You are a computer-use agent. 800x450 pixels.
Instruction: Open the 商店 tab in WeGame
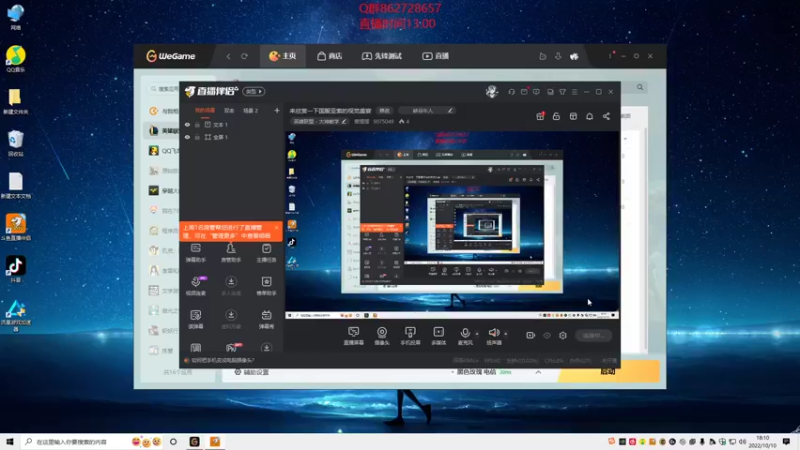pyautogui.click(x=329, y=56)
